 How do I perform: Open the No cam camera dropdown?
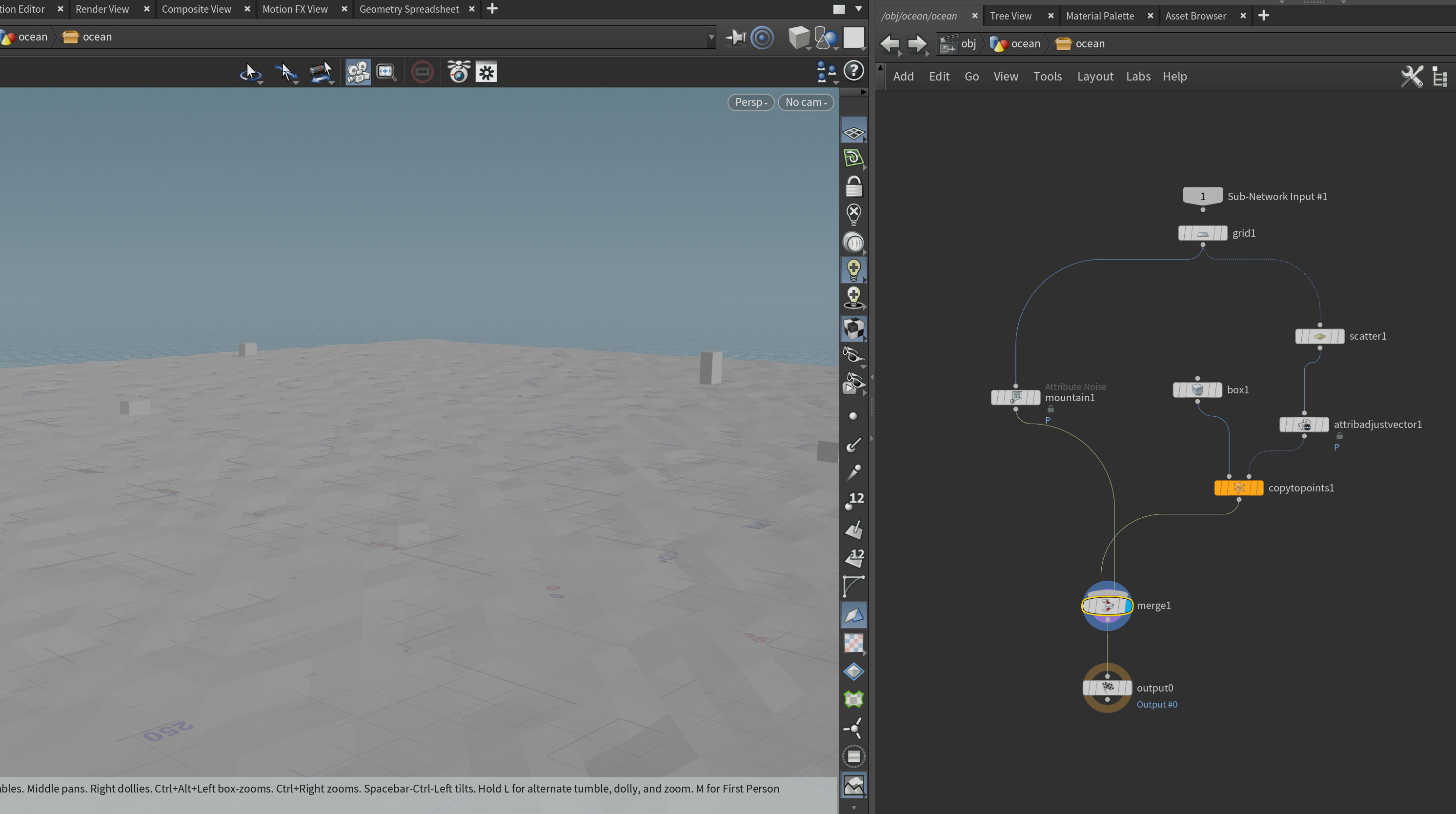tap(806, 102)
